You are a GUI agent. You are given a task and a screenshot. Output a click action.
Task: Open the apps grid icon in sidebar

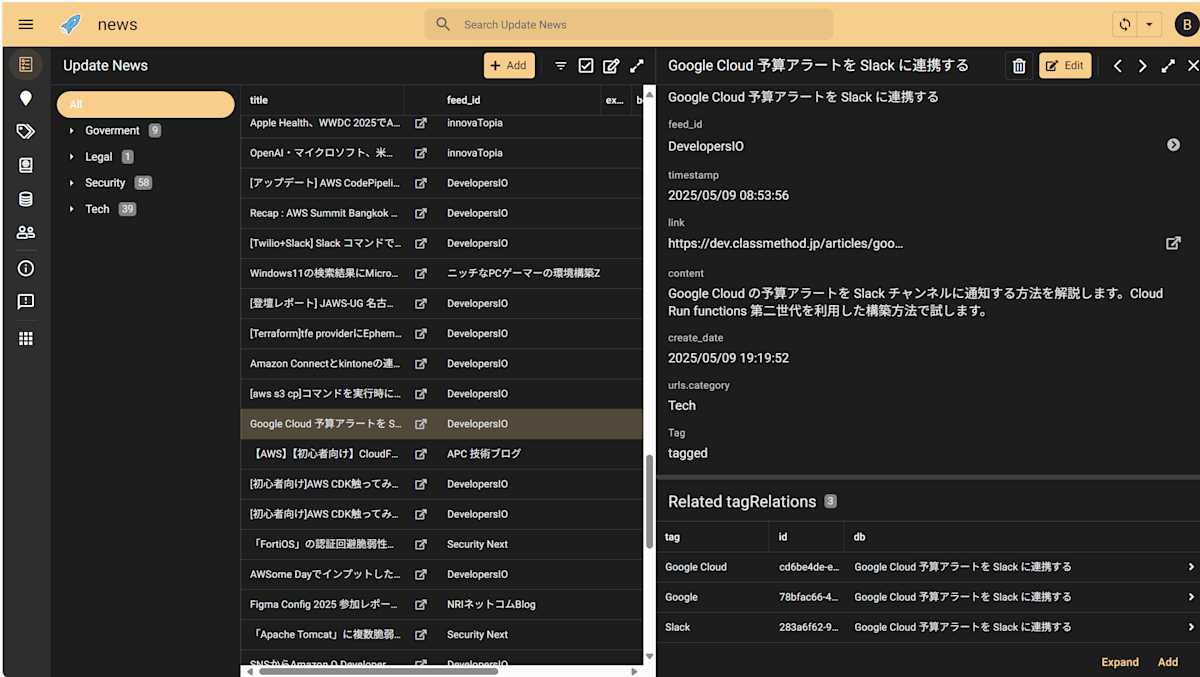26,338
